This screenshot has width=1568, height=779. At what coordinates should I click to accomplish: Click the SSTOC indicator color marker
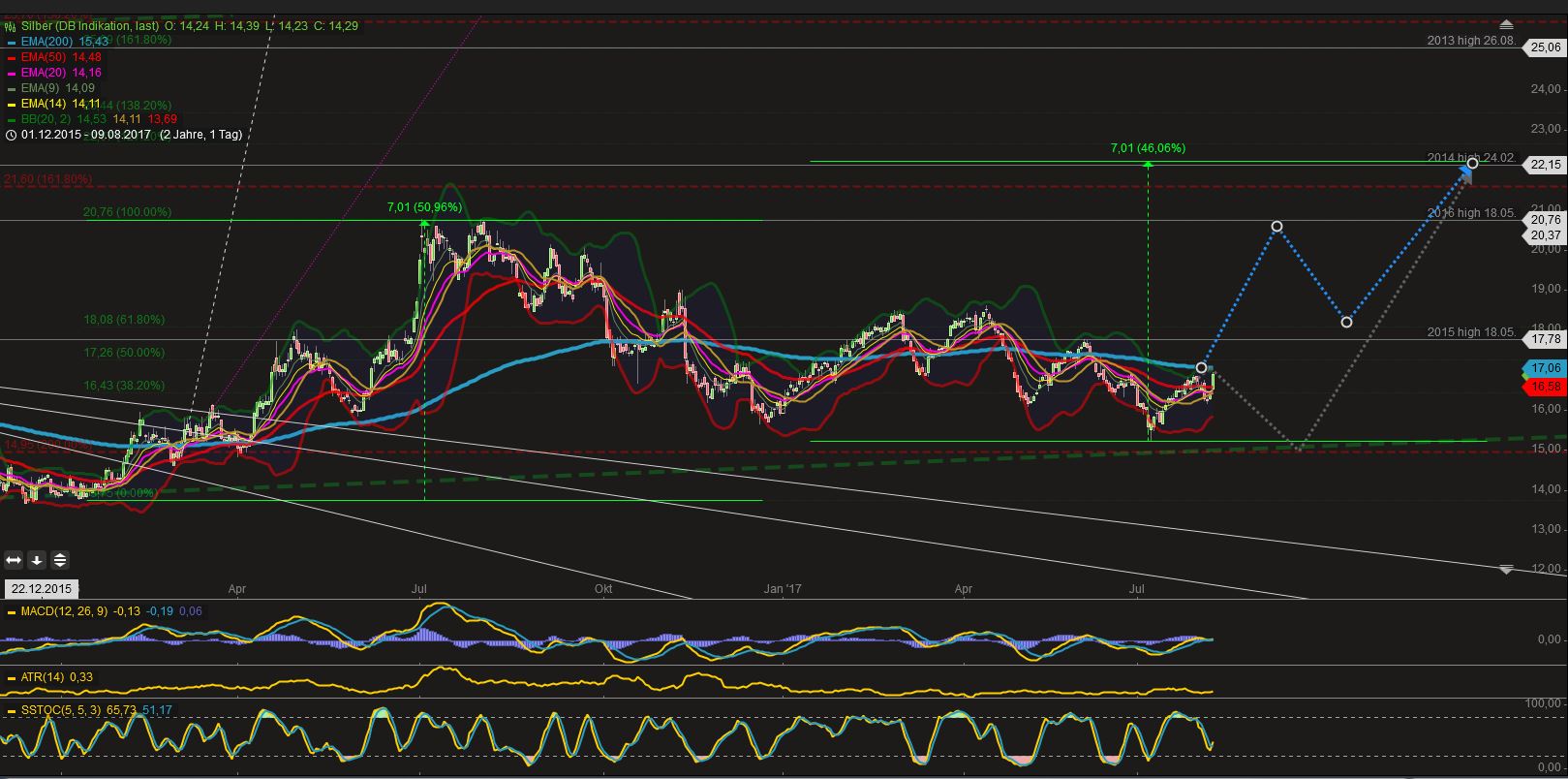click(x=11, y=711)
